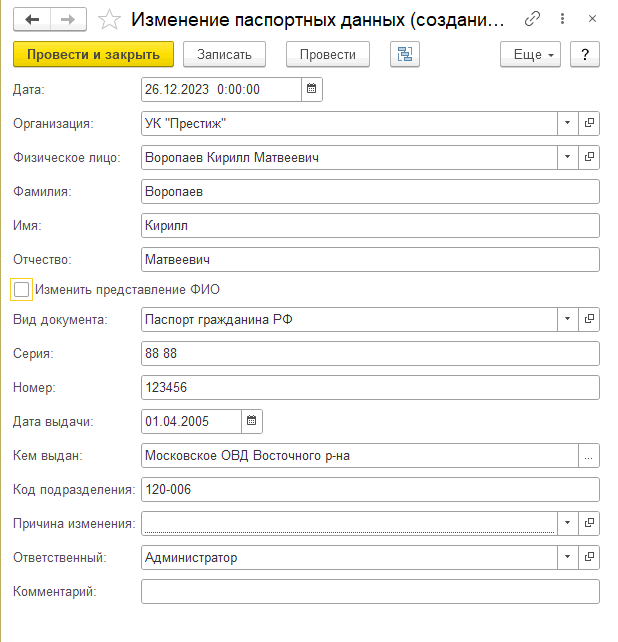Open calendar picker for Дата field
618x642 pixels.
(x=311, y=89)
